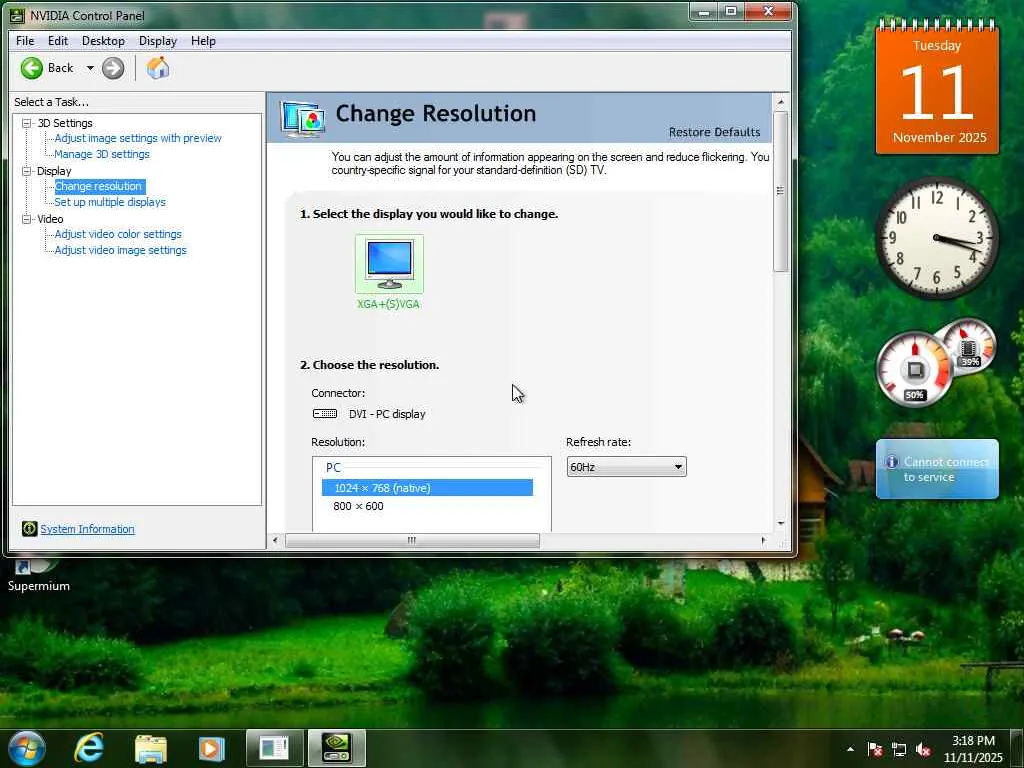Click the green Back arrow button
The height and width of the screenshot is (768, 1024).
click(31, 68)
